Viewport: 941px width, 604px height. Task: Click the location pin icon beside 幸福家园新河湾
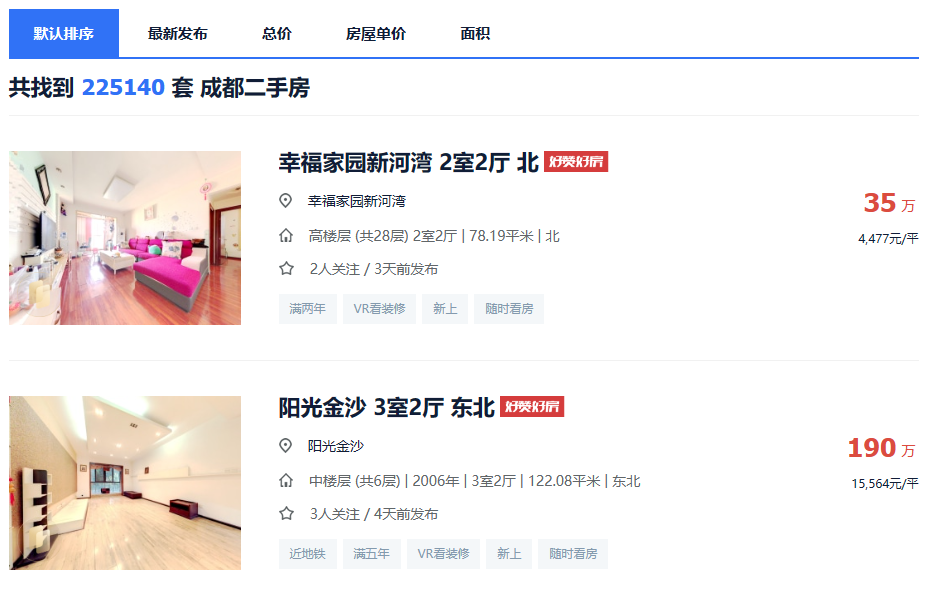[x=286, y=201]
